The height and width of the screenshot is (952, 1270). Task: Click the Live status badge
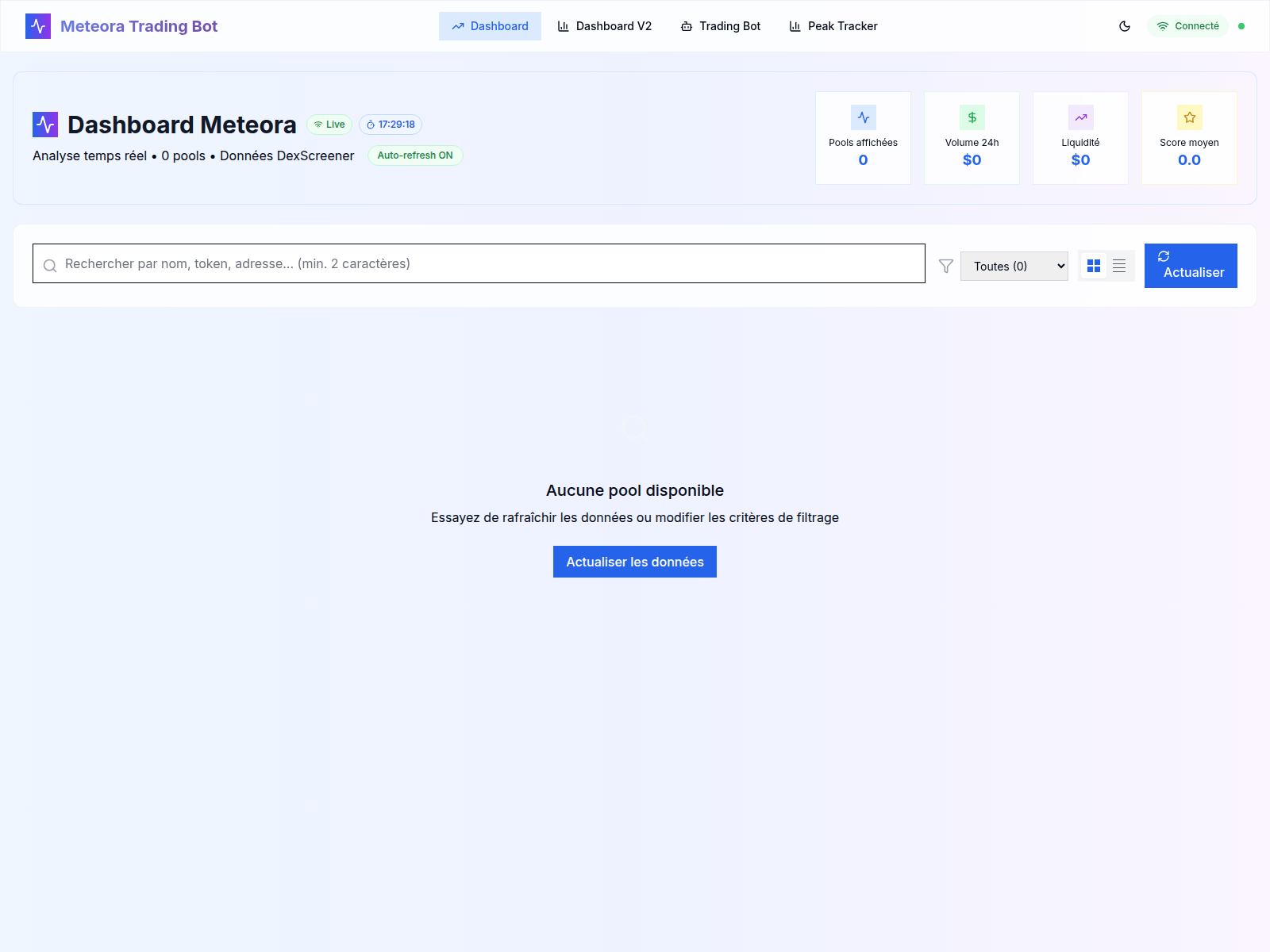[x=329, y=125]
